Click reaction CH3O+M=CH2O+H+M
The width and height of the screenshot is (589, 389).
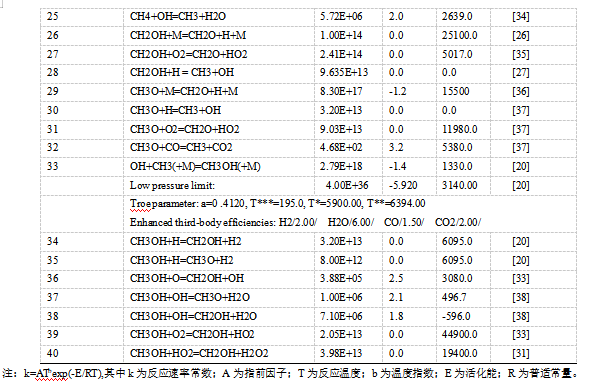[184, 91]
